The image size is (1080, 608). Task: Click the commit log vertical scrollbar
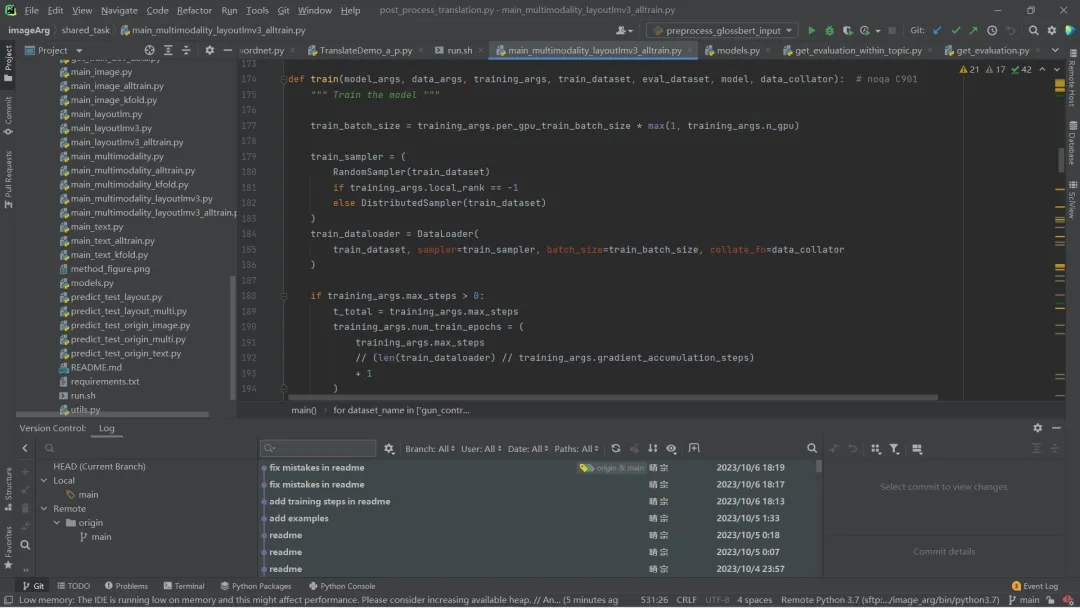click(820, 466)
